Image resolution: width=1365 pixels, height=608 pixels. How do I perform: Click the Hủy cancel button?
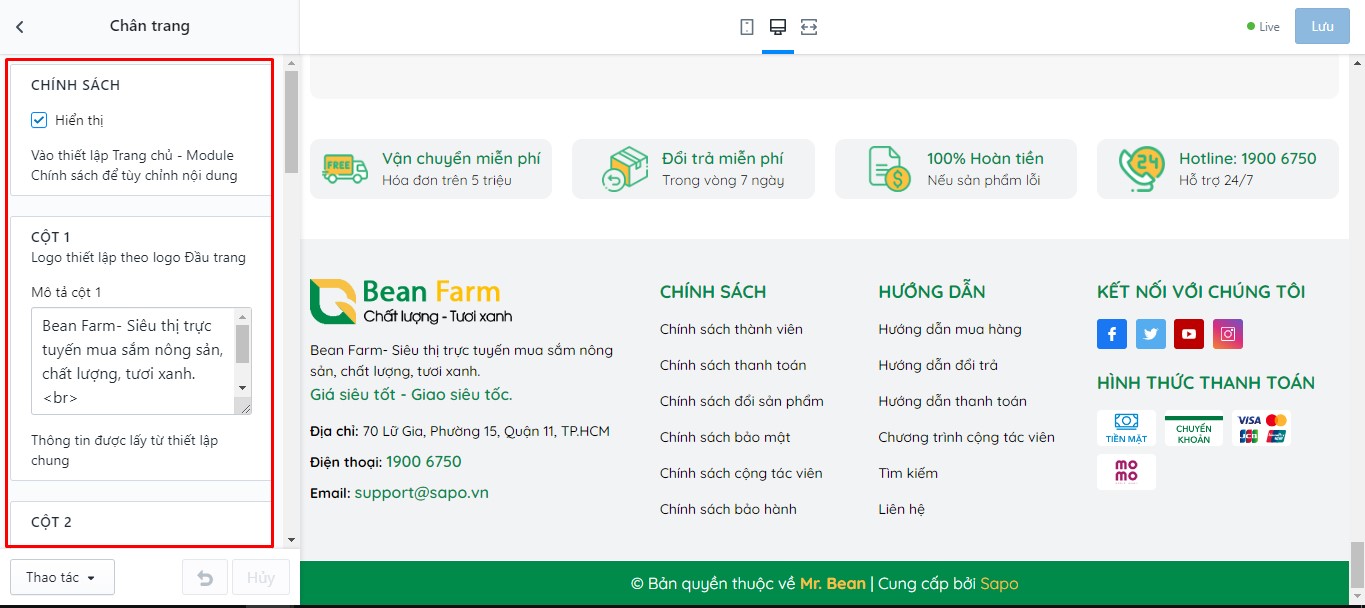[261, 578]
